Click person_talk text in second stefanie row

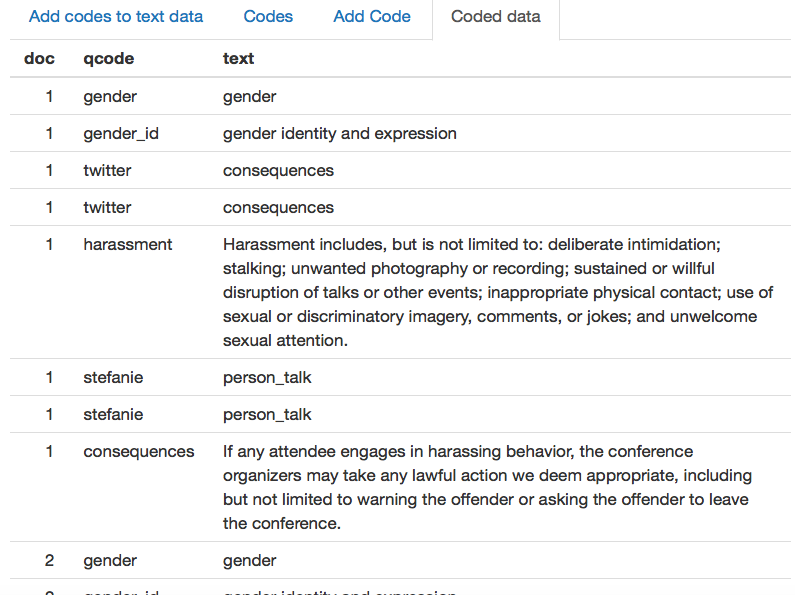click(x=267, y=415)
